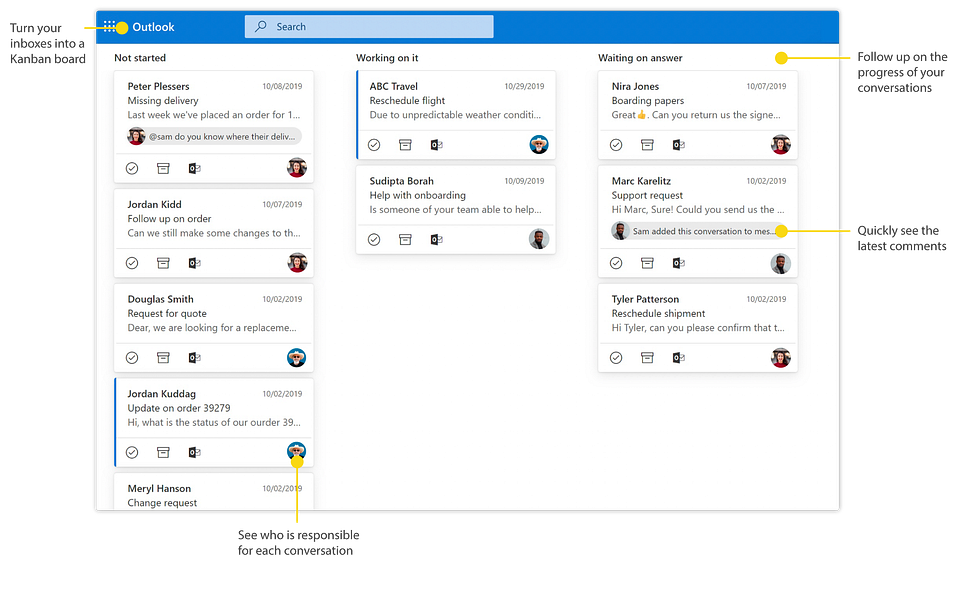960x600 pixels.
Task: Mark Jordan Kuddag card as complete
Action: [x=132, y=452]
